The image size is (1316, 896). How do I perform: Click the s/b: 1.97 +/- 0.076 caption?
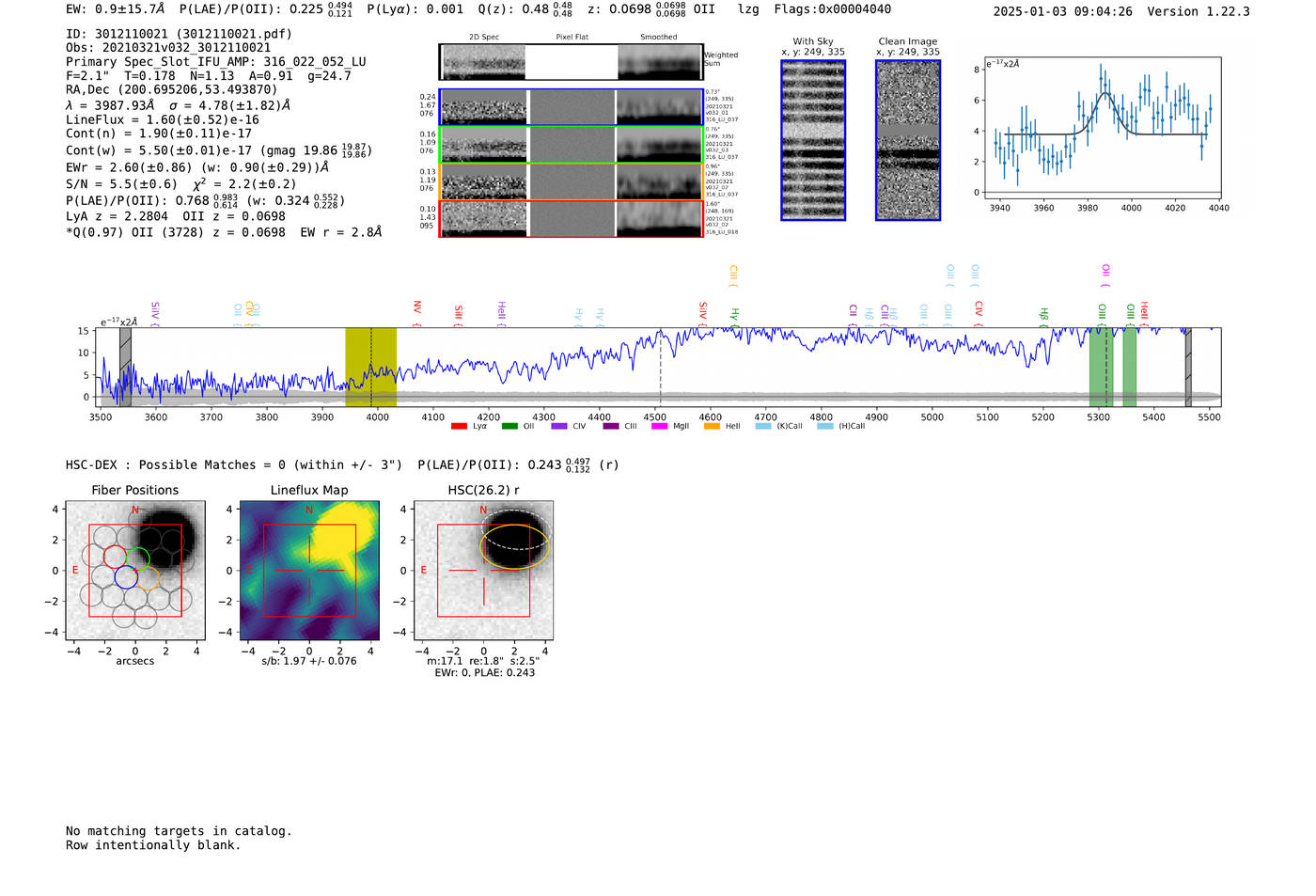coord(309,661)
